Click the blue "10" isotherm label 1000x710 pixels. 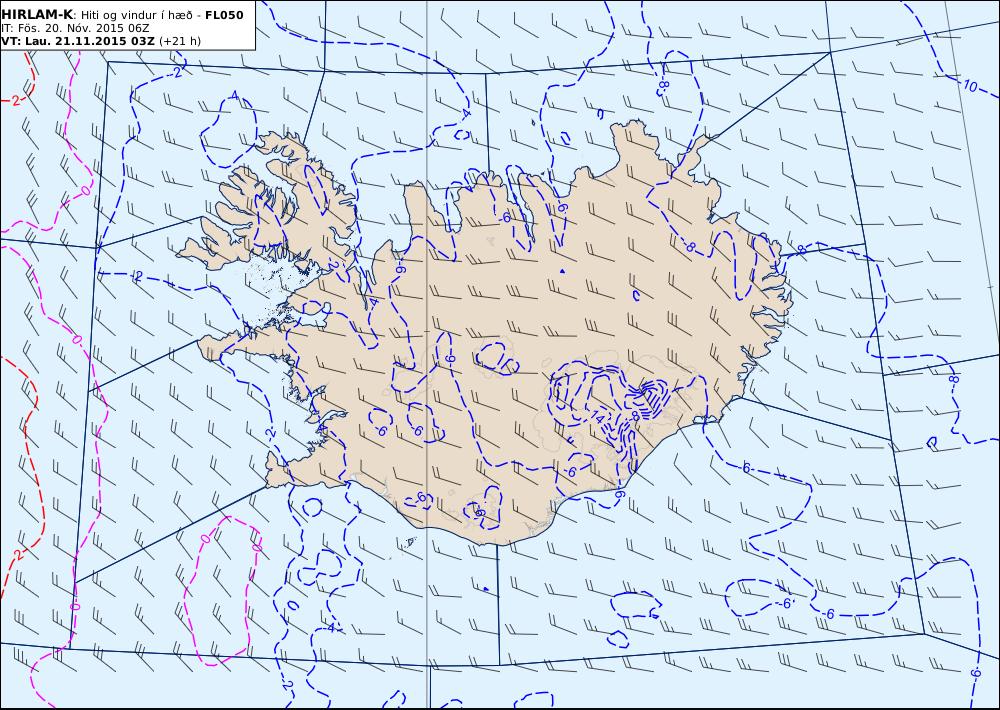969,86
